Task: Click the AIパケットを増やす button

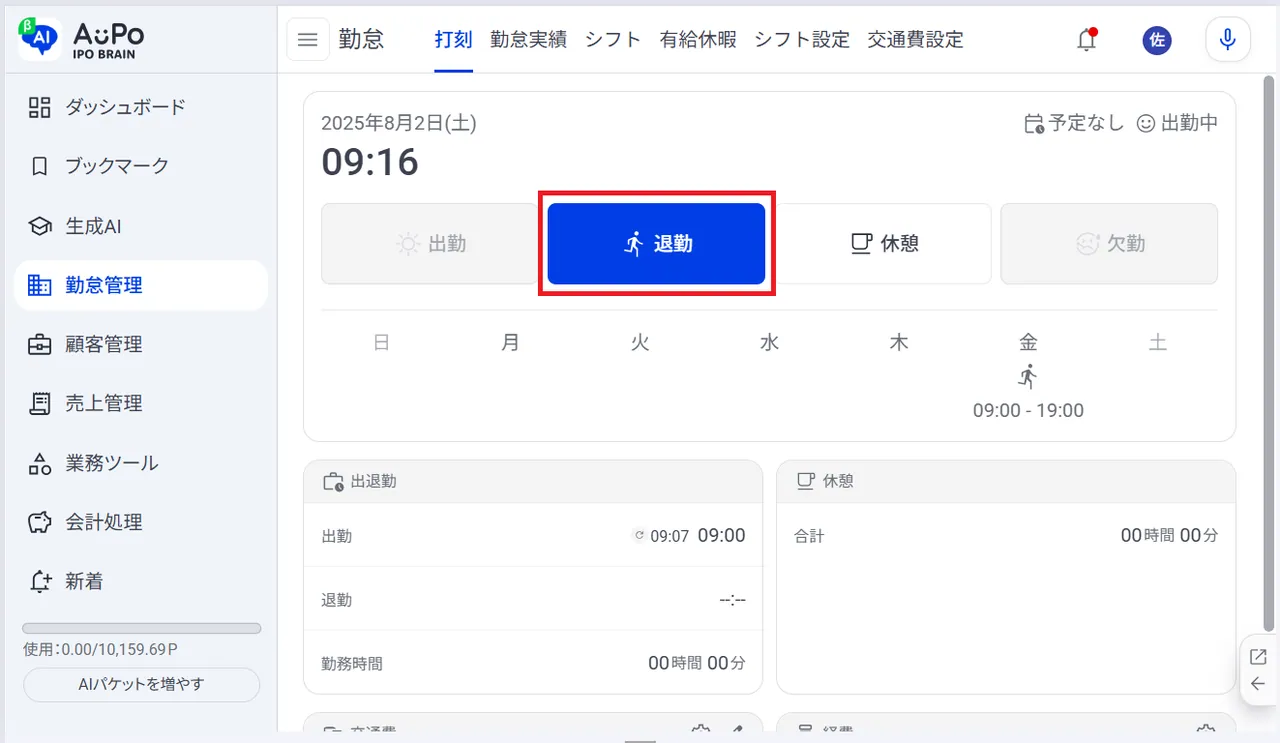Action: click(x=141, y=685)
